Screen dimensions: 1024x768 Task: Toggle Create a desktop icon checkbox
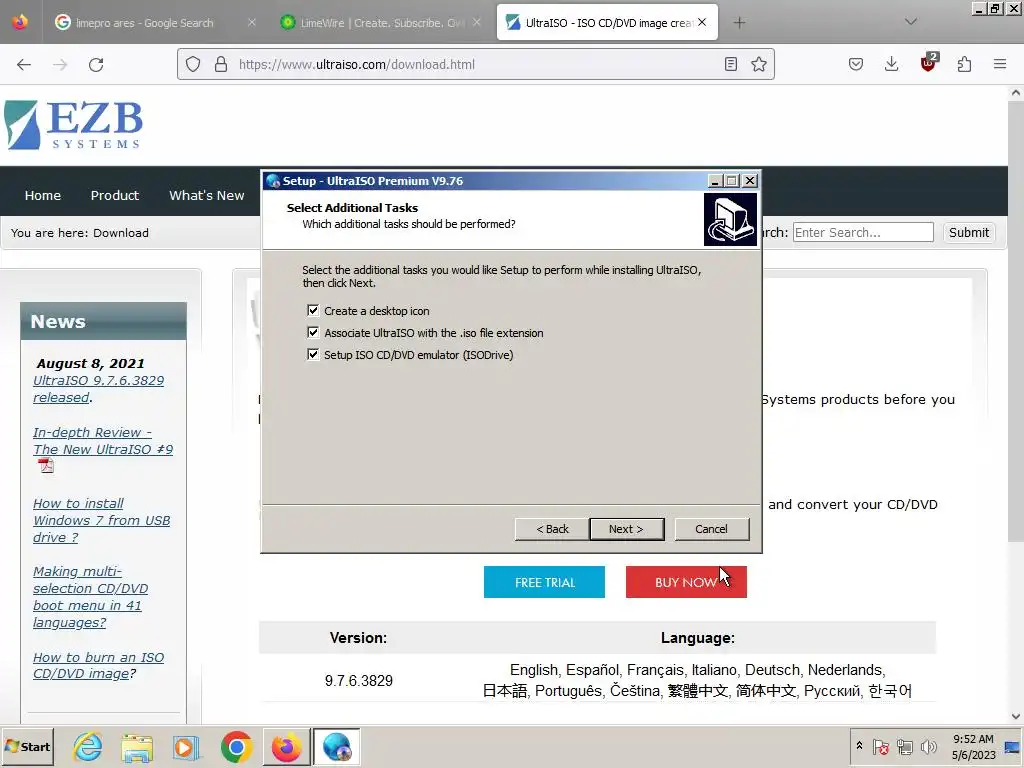pyautogui.click(x=313, y=310)
